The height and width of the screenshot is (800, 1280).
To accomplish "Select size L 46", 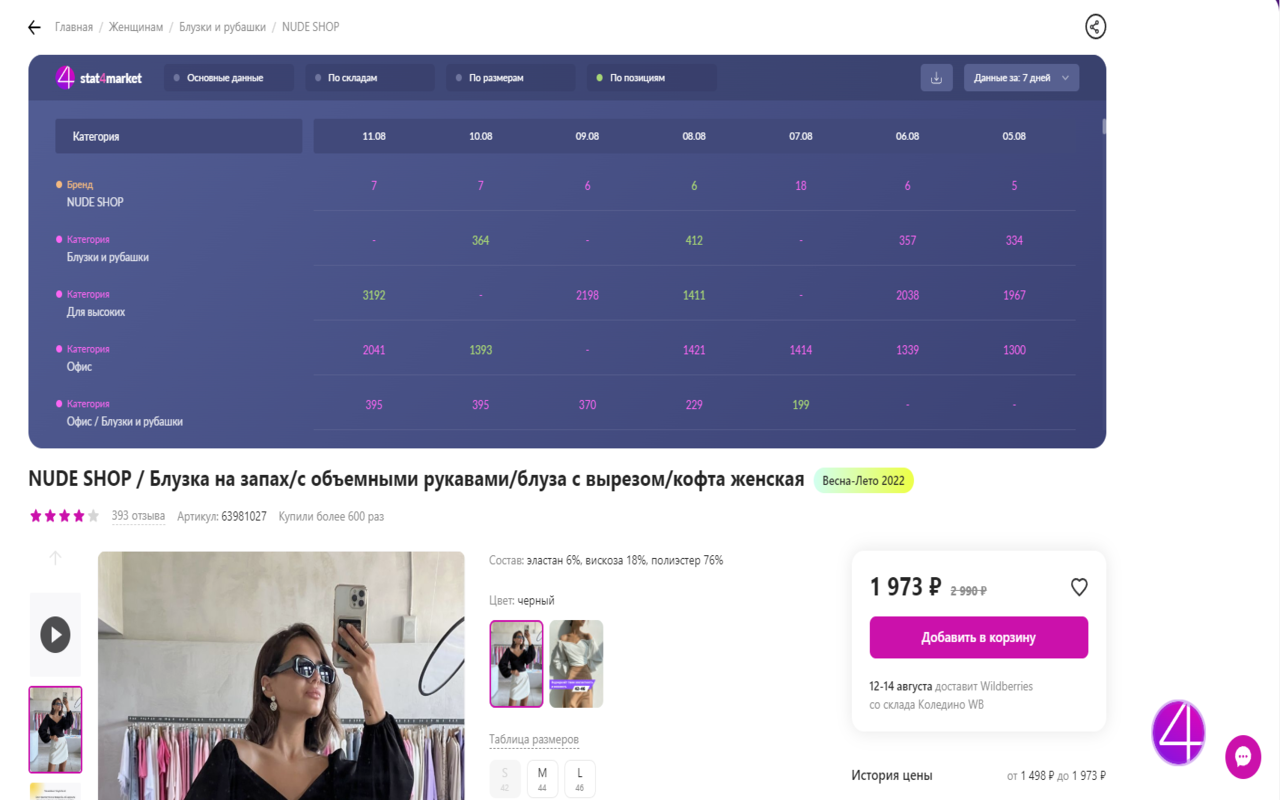I will click(580, 779).
